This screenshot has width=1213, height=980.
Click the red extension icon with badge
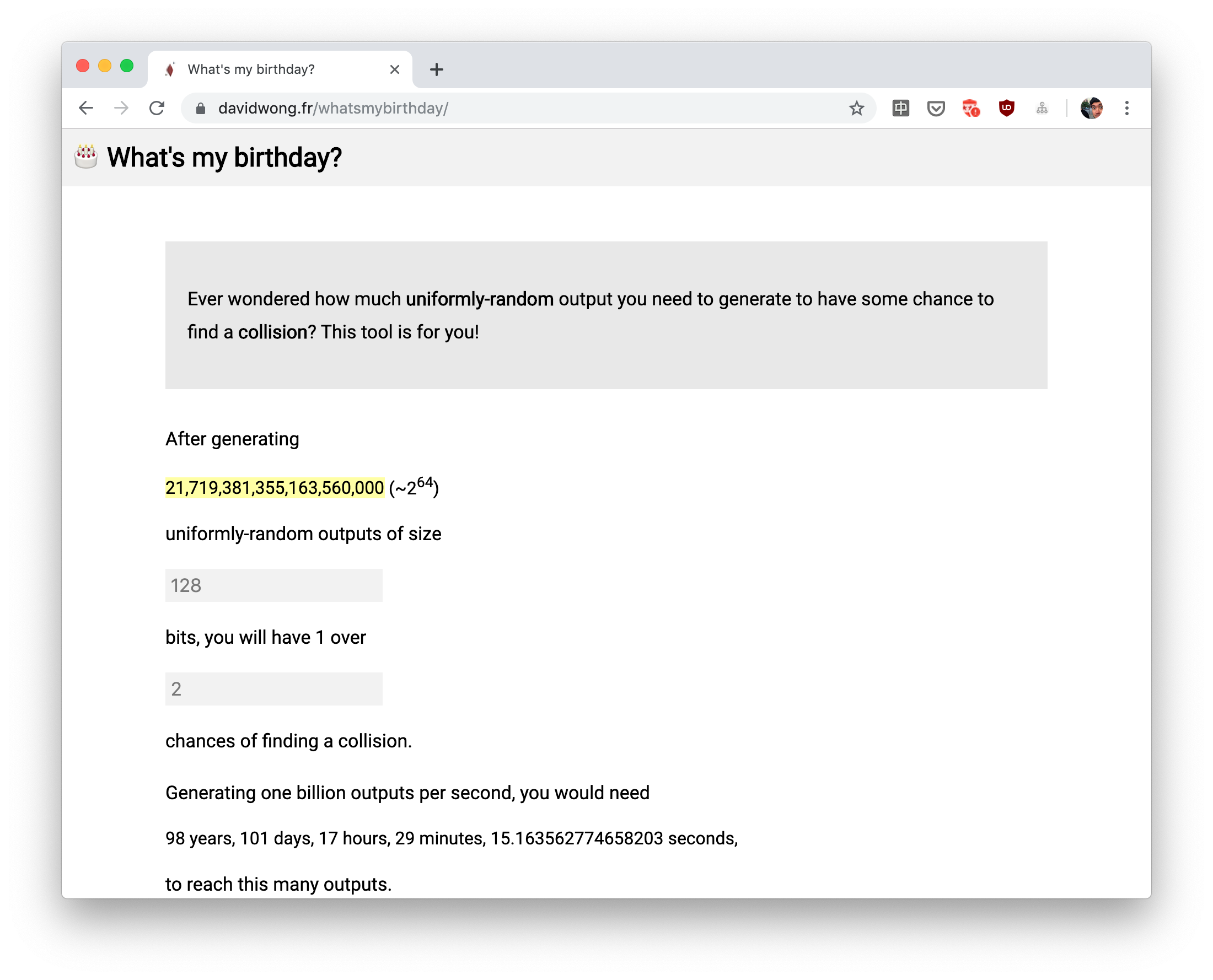(971, 109)
